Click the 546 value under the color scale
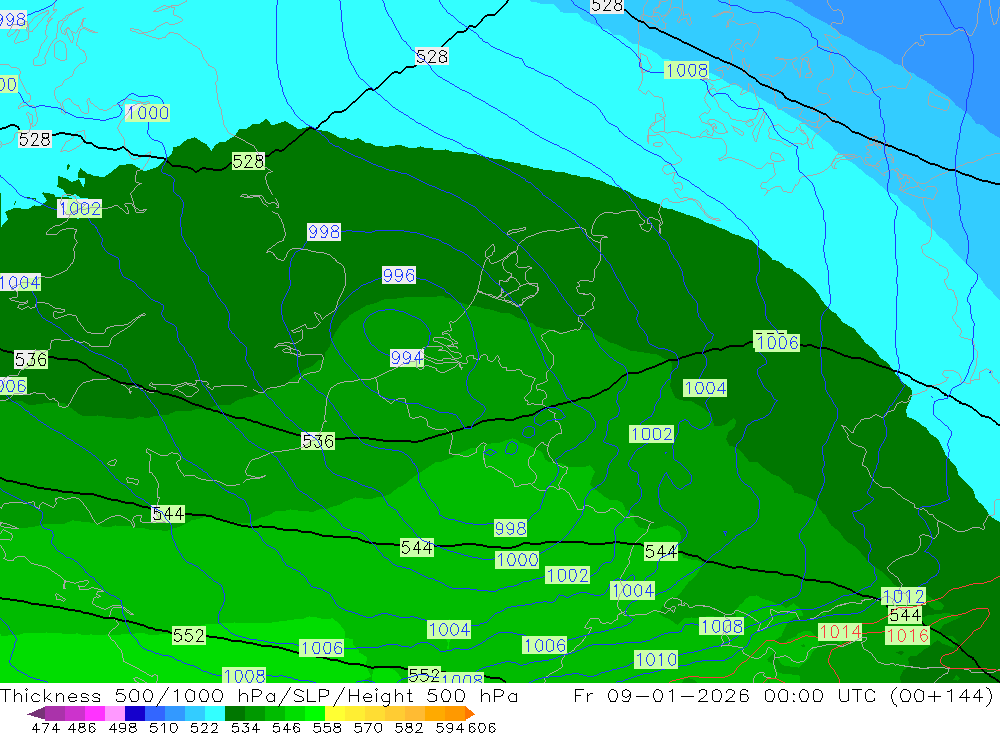This screenshot has width=1000, height=733. pos(286,727)
